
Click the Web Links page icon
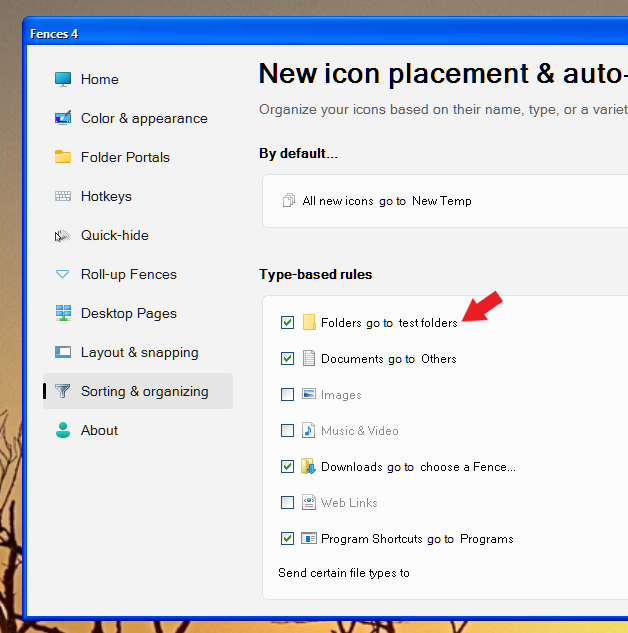click(x=309, y=502)
